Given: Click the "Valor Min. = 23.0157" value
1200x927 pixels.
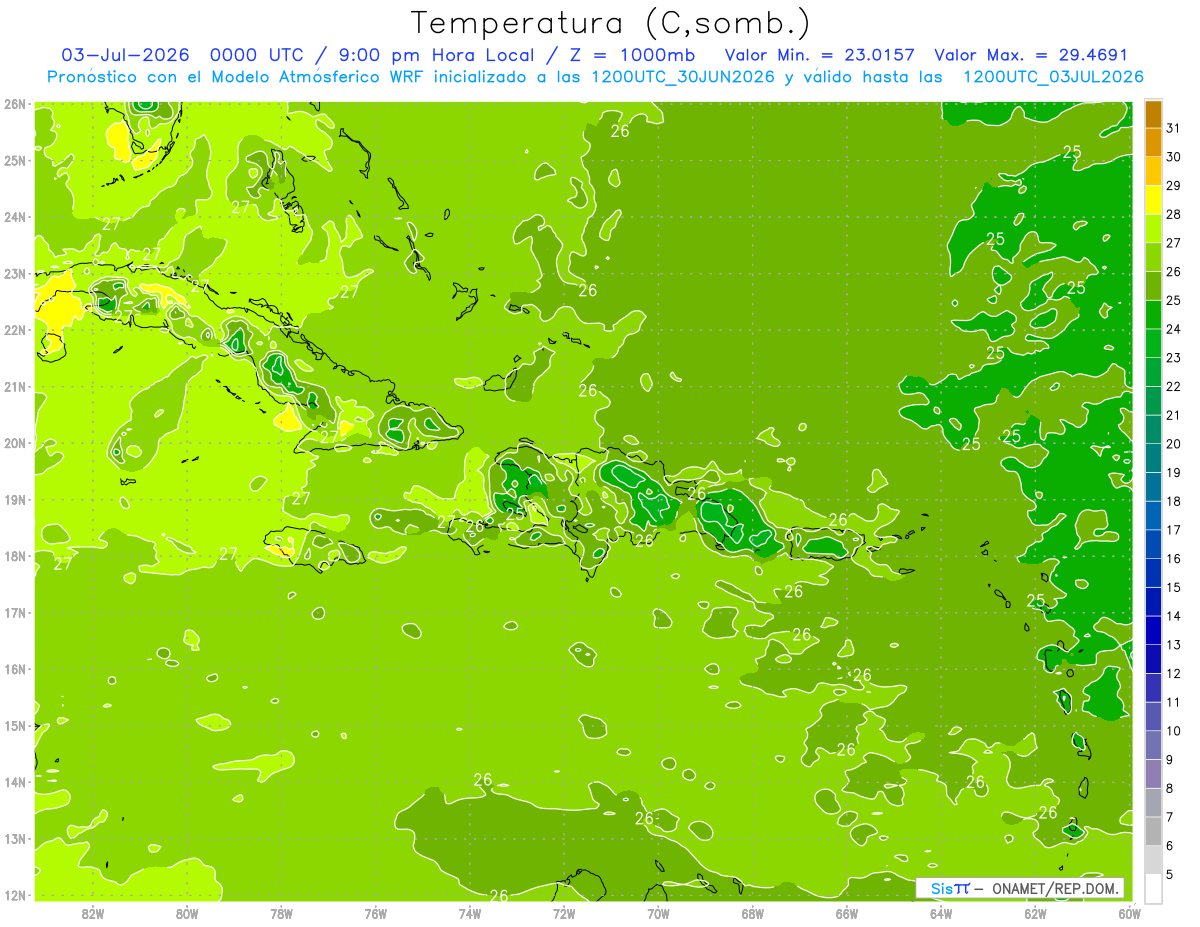Looking at the screenshot, I should click(x=819, y=55).
